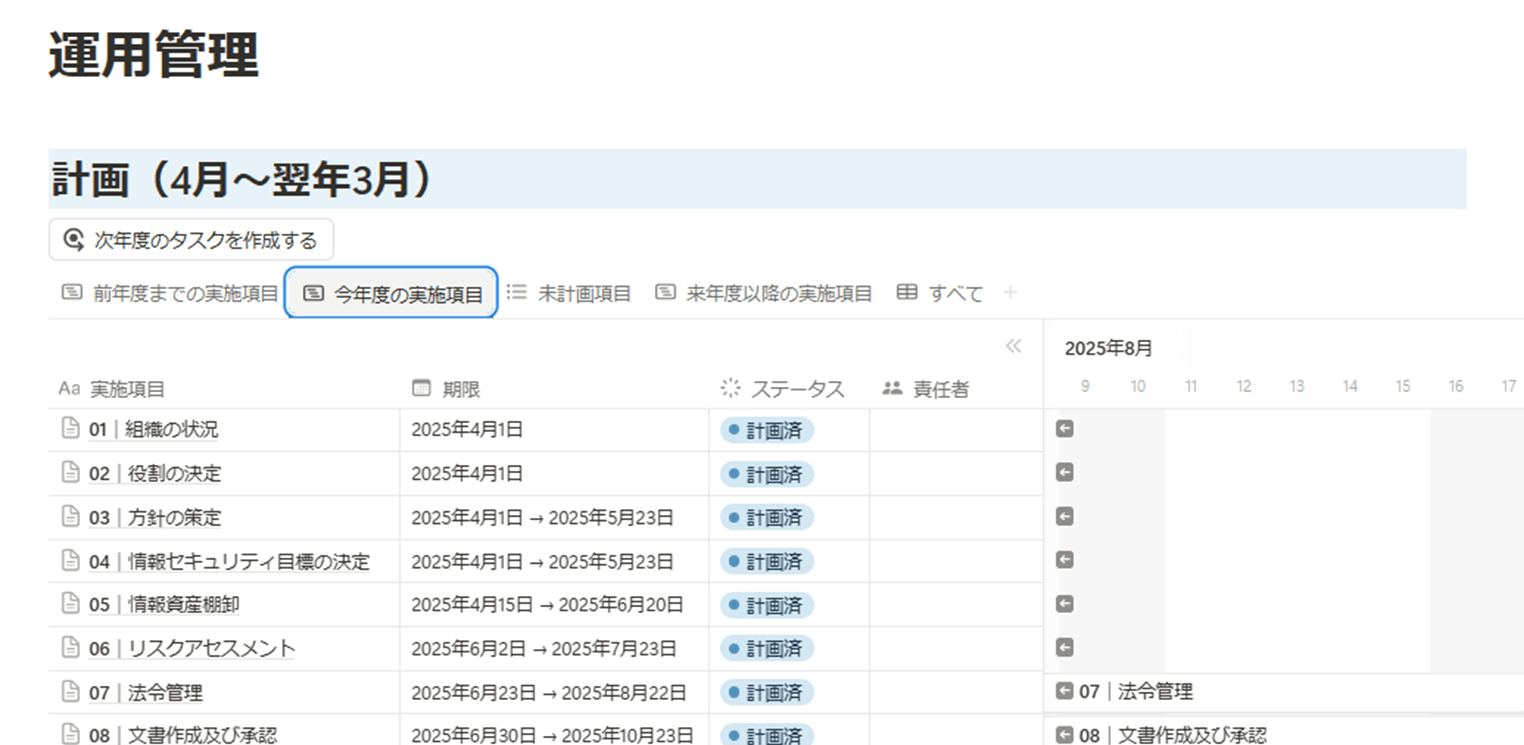The image size is (1524, 745).
Task: Edit the 期限 date of 07｜法令管理
Action: [548, 692]
